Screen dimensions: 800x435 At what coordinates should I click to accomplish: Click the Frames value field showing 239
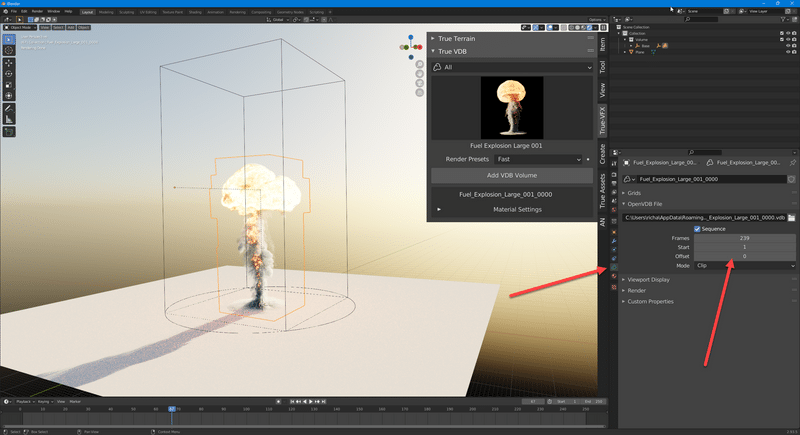click(x=746, y=238)
